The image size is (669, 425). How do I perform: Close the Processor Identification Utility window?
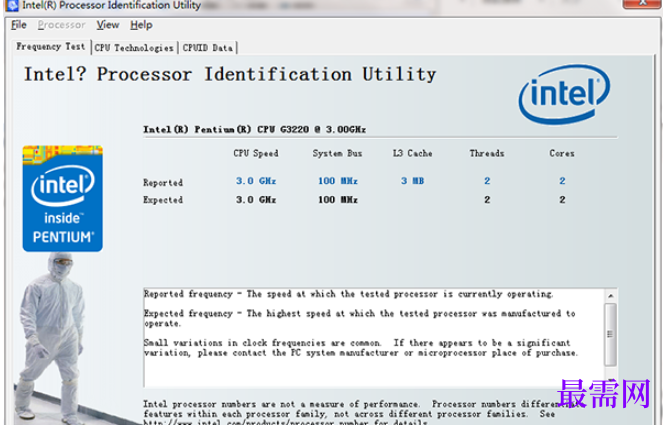click(x=641, y=3)
